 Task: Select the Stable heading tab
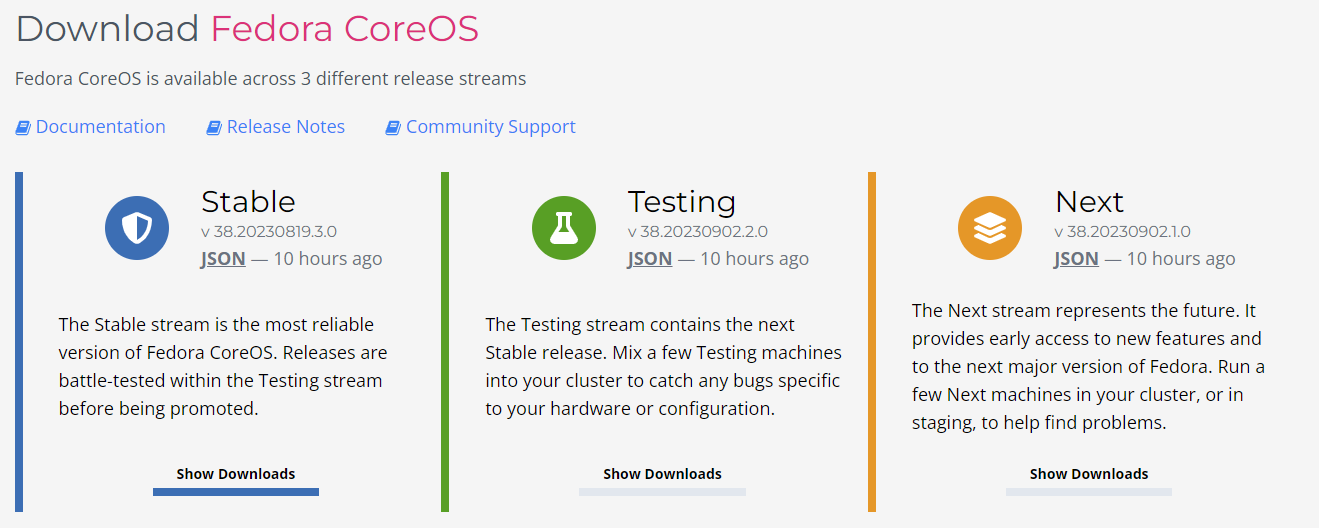pos(248,202)
